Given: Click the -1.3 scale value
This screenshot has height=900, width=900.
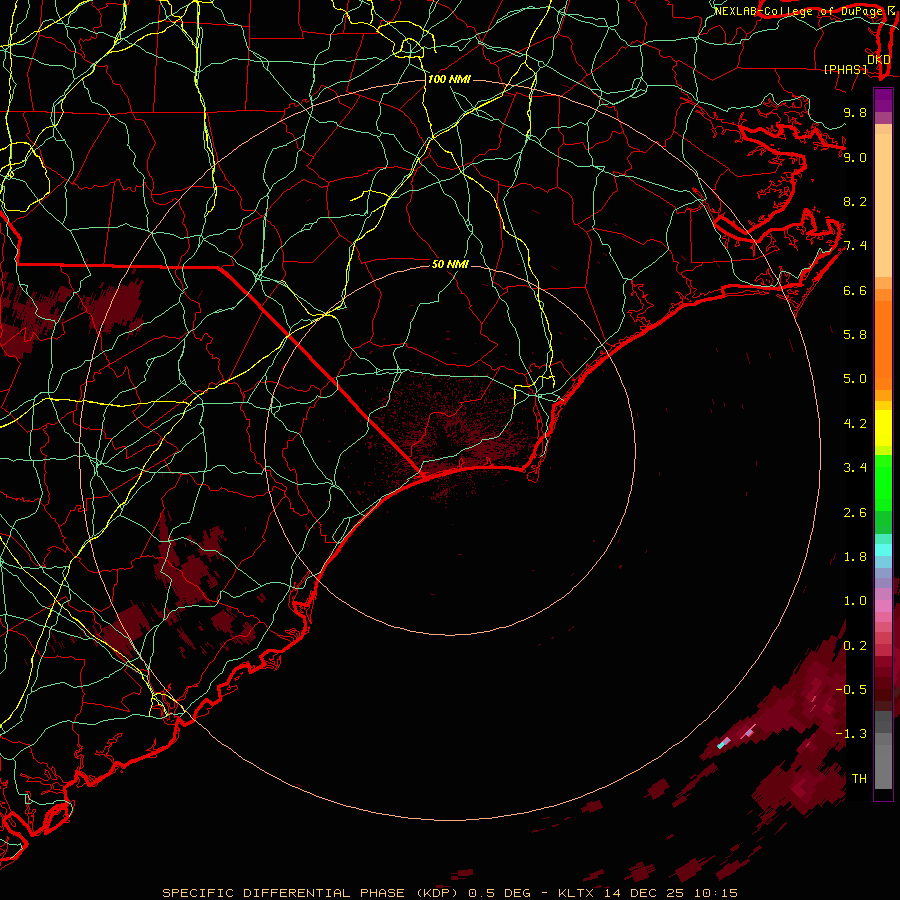Looking at the screenshot, I should click(x=851, y=734).
